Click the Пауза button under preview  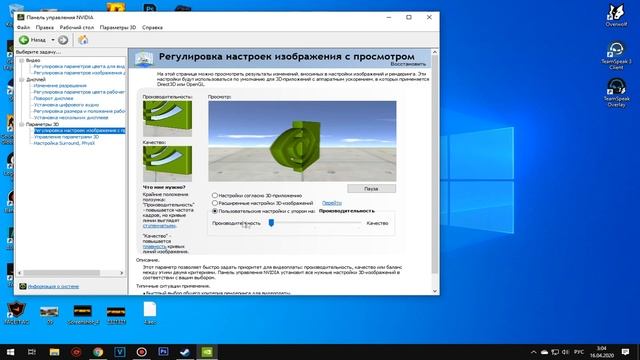371,189
